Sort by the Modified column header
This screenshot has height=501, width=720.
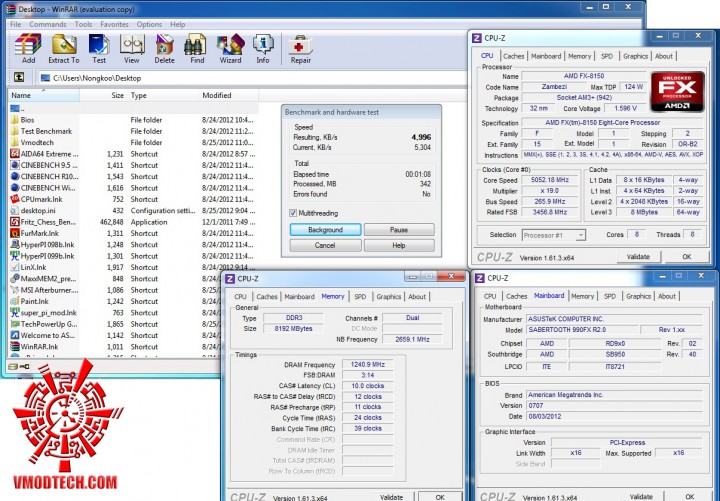(x=228, y=95)
